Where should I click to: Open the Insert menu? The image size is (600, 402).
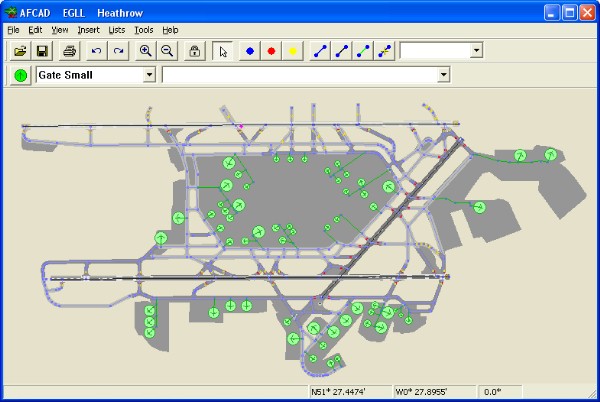tap(88, 30)
